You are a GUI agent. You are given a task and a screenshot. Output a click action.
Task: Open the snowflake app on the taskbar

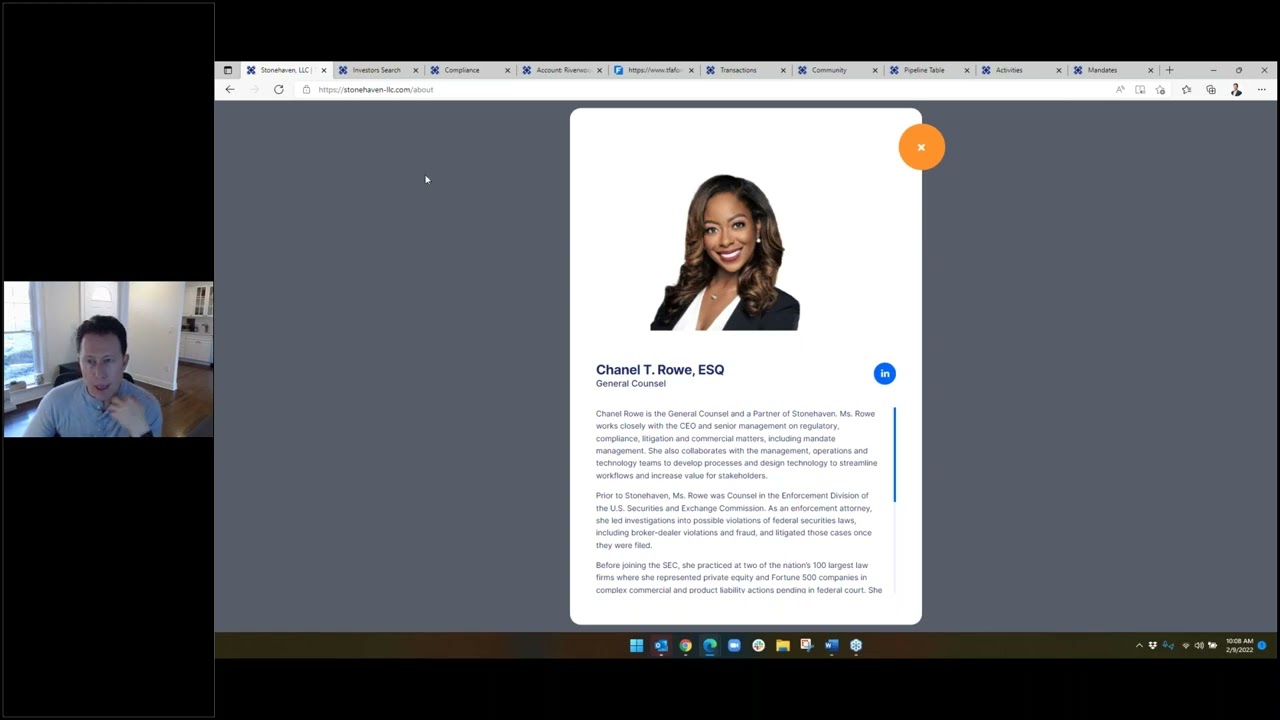click(x=856, y=645)
